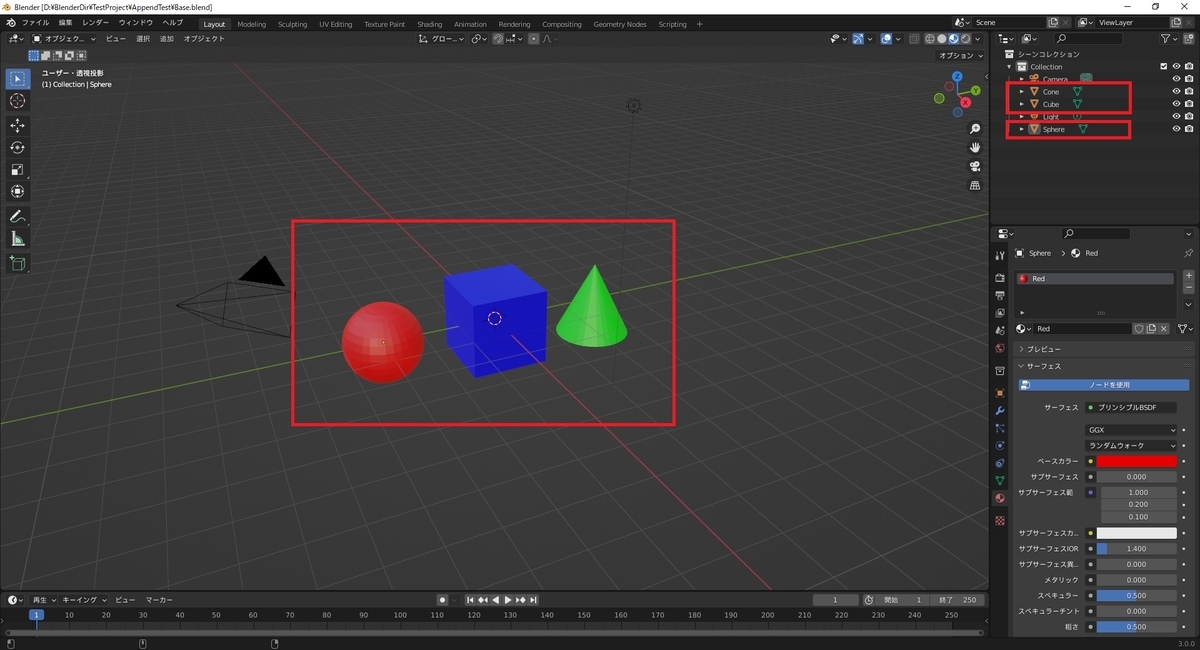Pick the Annotate pencil tool

point(18,217)
